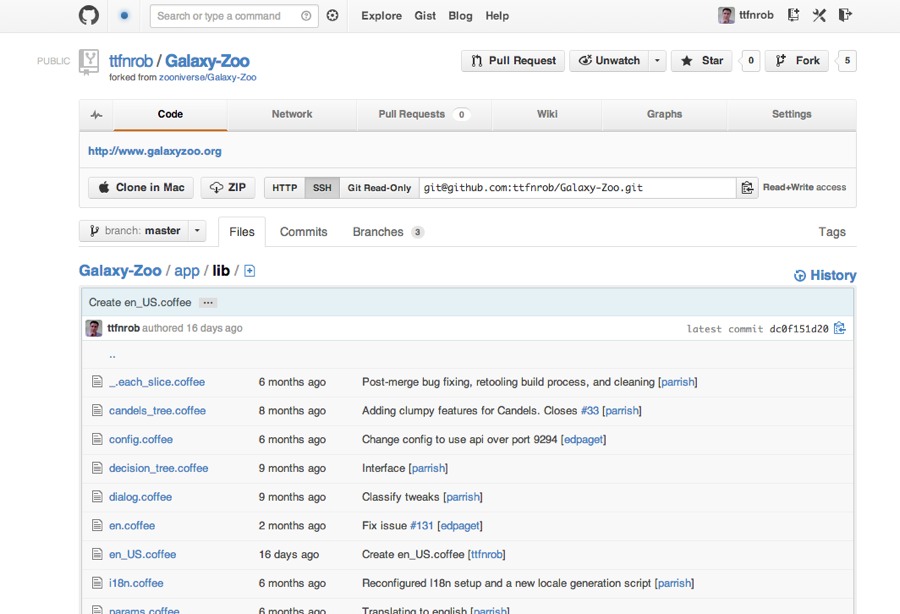Select the HTTP clone protocol
Screen dimensions: 900x614
coord(284,188)
